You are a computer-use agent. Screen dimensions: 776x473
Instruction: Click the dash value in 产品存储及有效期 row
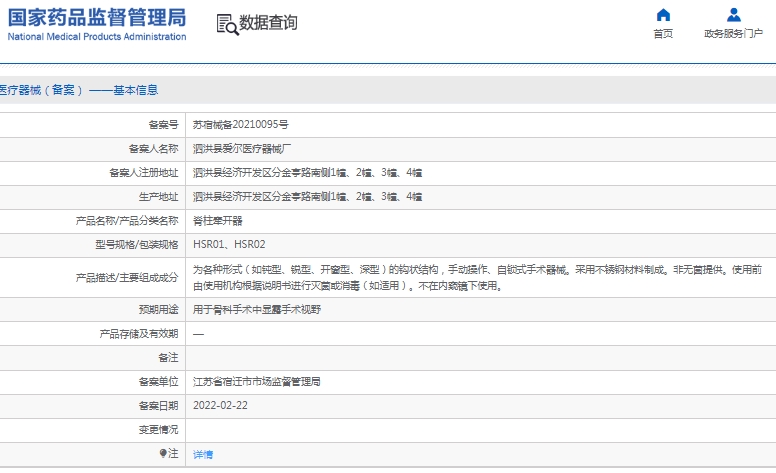[198, 334]
